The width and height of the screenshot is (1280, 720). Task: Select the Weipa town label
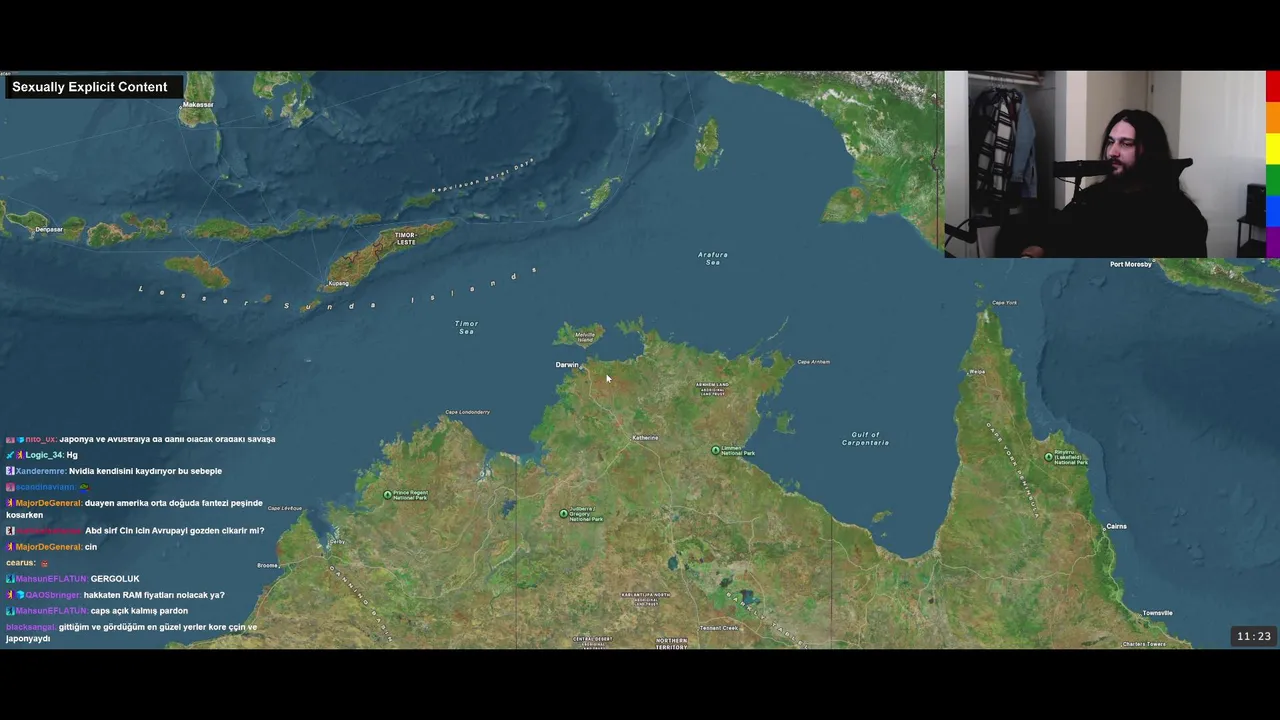click(x=977, y=372)
